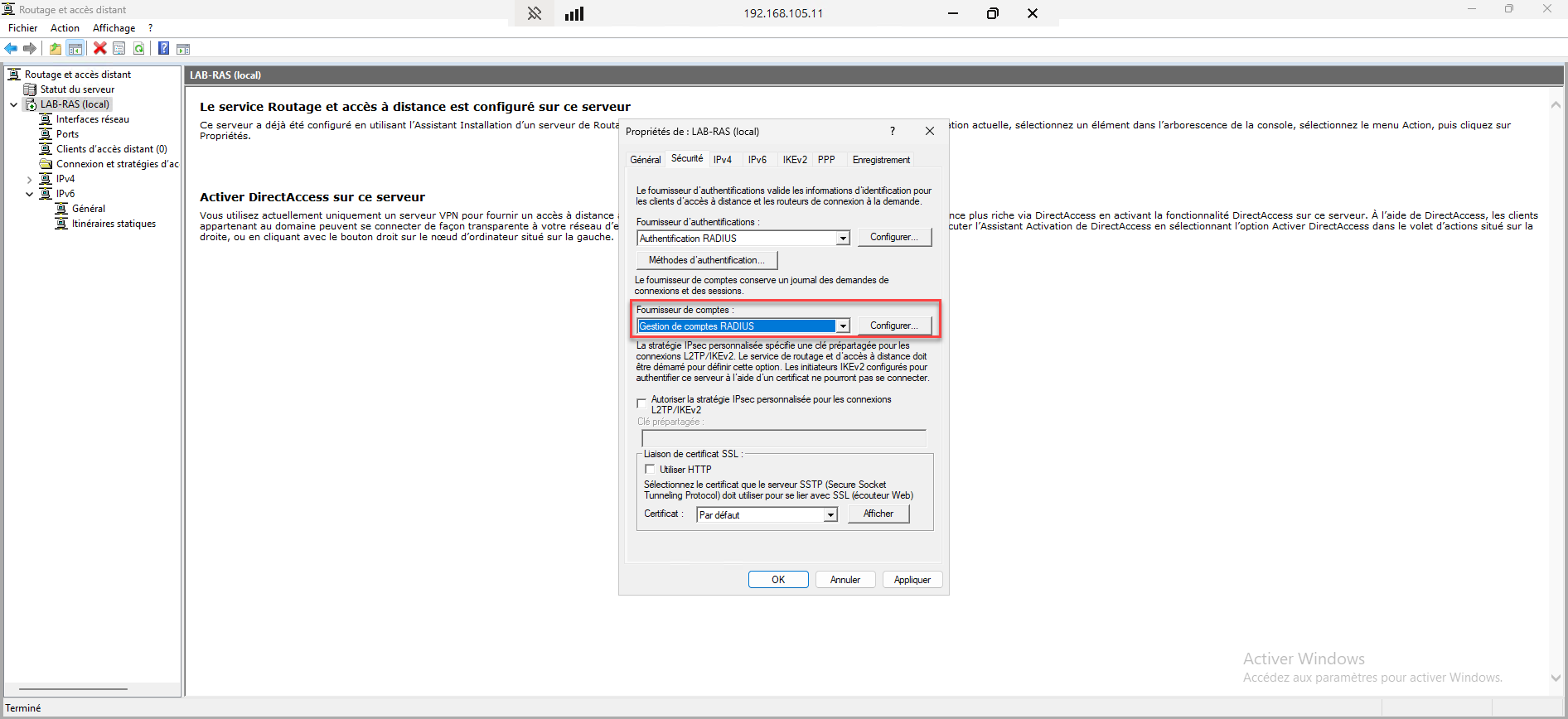1568x719 pixels.
Task: Toggle the Show/Hide console tree icon
Action: coord(75,49)
